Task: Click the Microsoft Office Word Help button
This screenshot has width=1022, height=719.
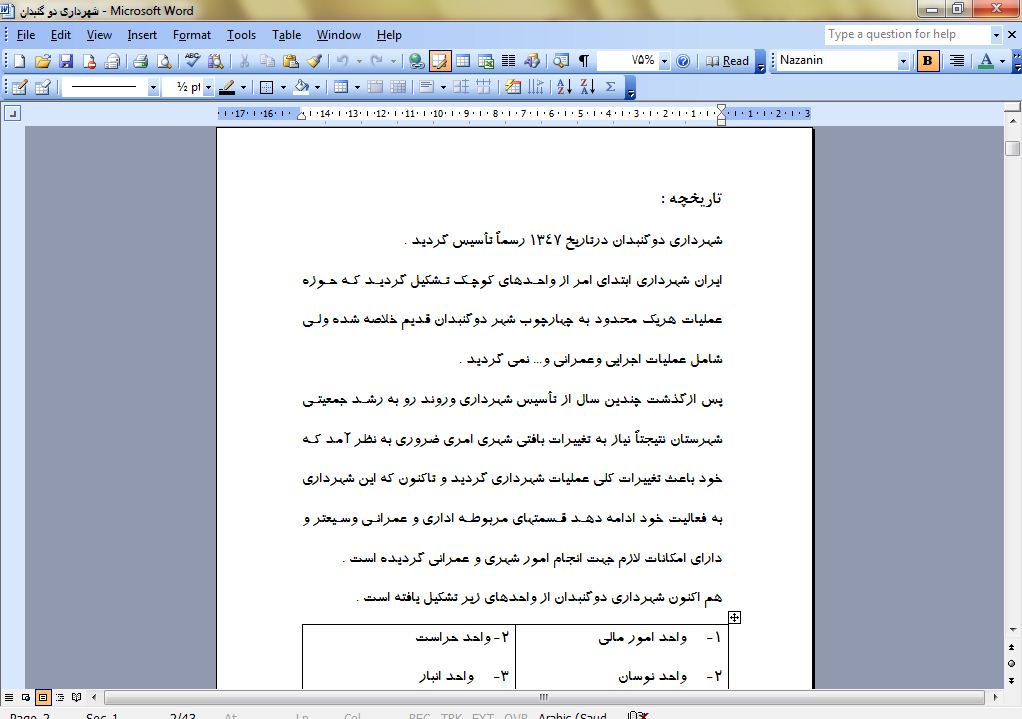Action: tap(683, 61)
